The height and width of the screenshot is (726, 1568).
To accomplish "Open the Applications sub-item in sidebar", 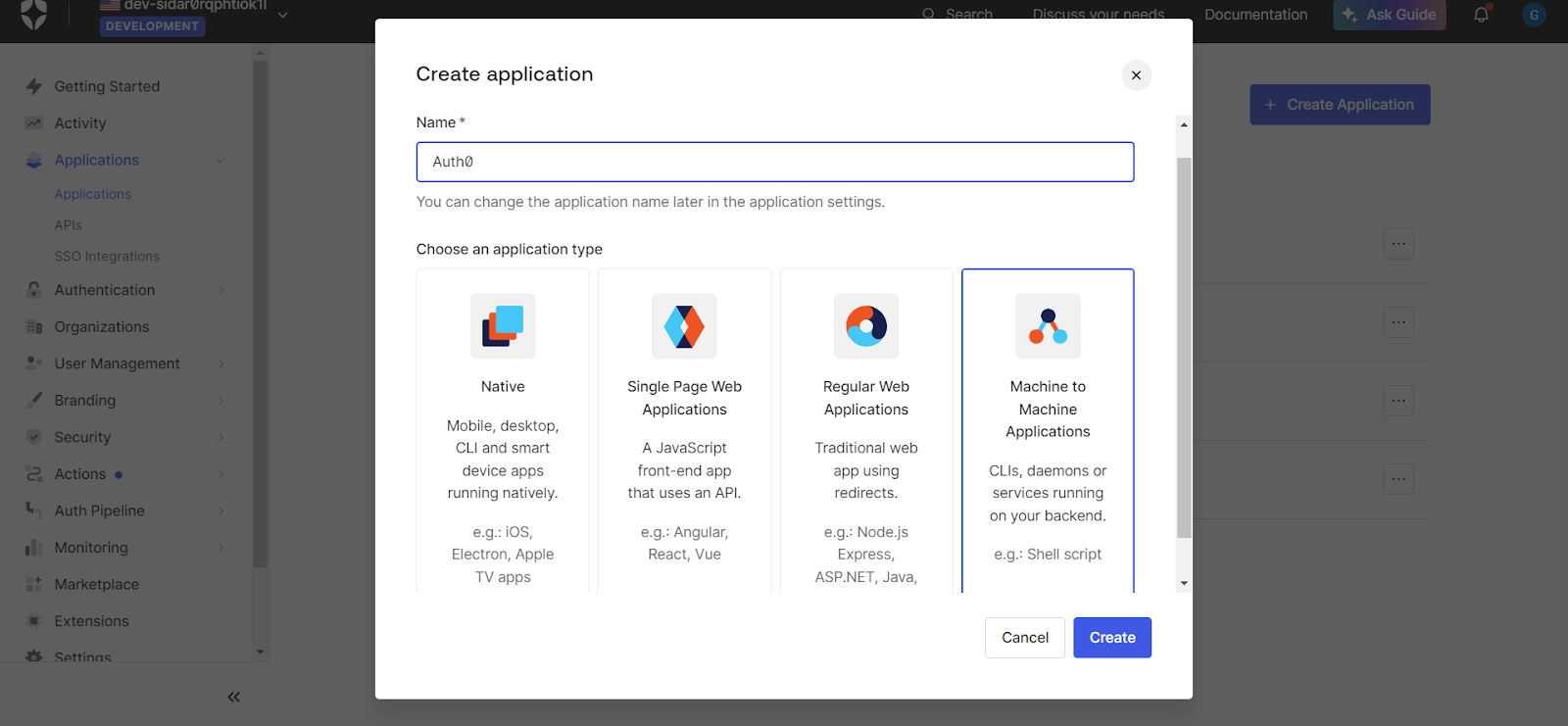I will click(92, 194).
